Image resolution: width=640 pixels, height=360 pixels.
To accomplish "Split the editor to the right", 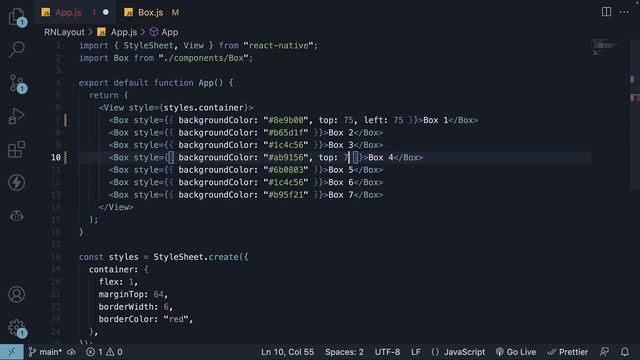I will pos(607,12).
